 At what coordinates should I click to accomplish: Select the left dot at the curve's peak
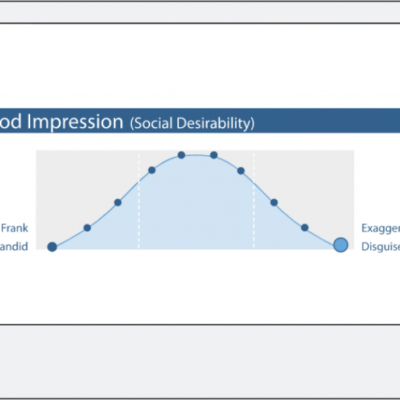point(181,155)
